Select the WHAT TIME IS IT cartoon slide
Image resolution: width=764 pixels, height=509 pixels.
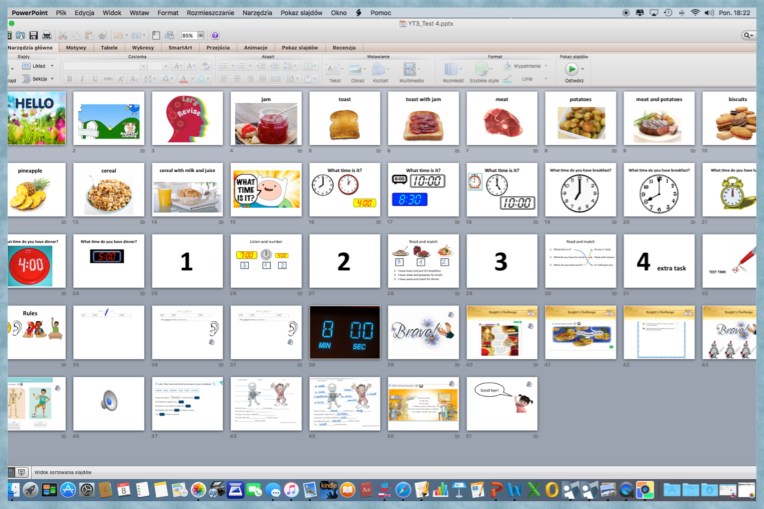coord(266,189)
